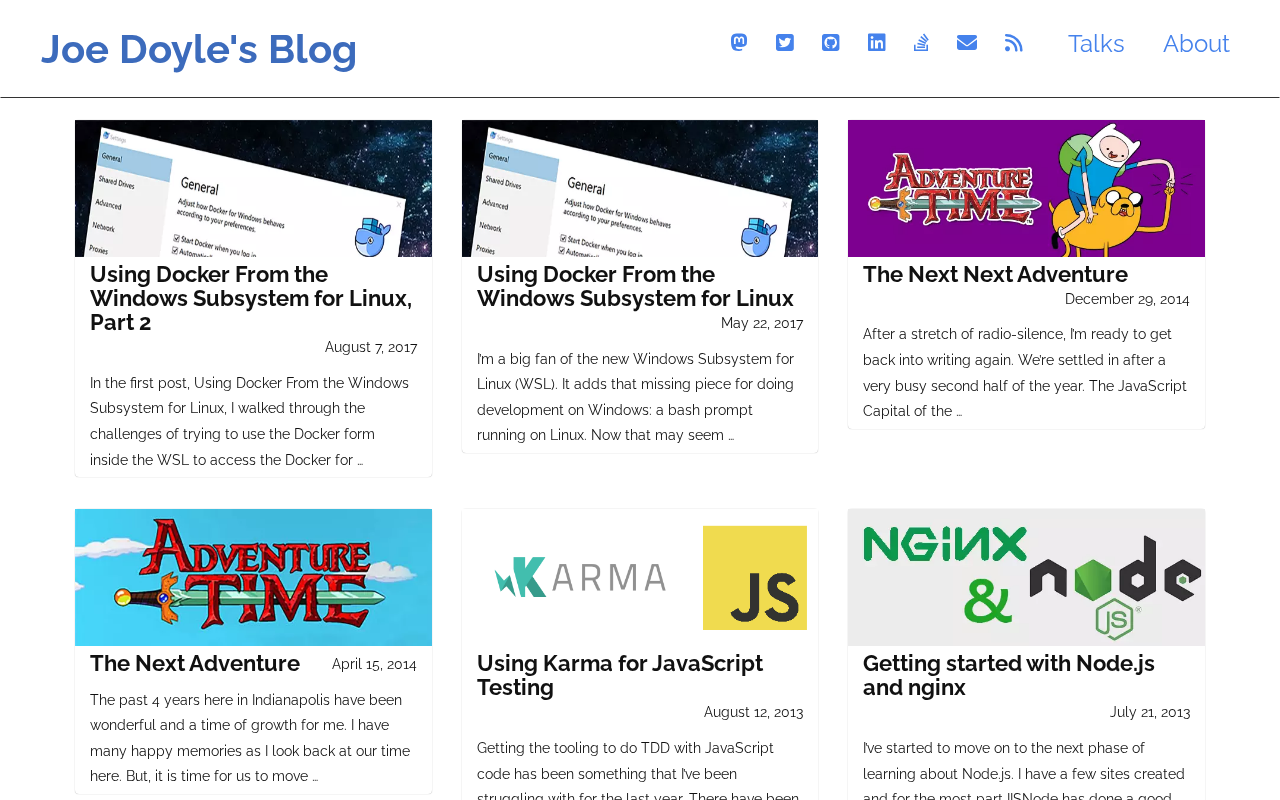Click the excerpt starting 'I've started to move on'
The width and height of the screenshot is (1280, 800).
(1026, 768)
